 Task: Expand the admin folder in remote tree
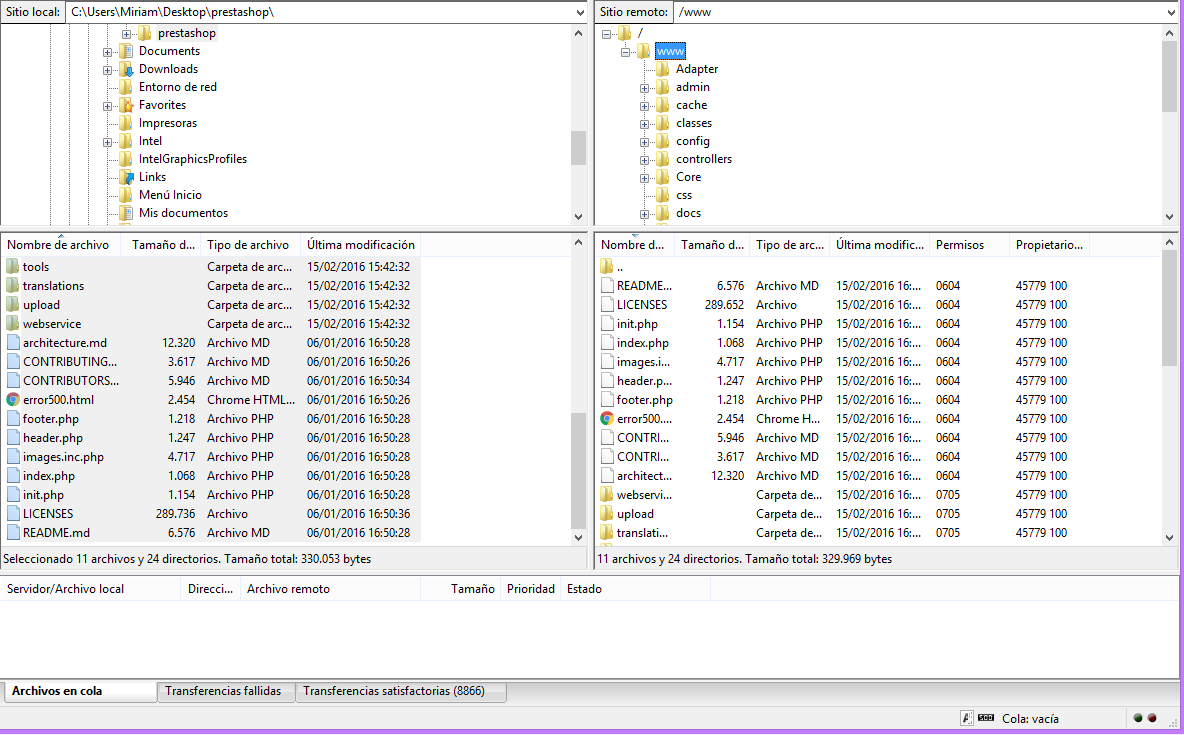(x=644, y=88)
